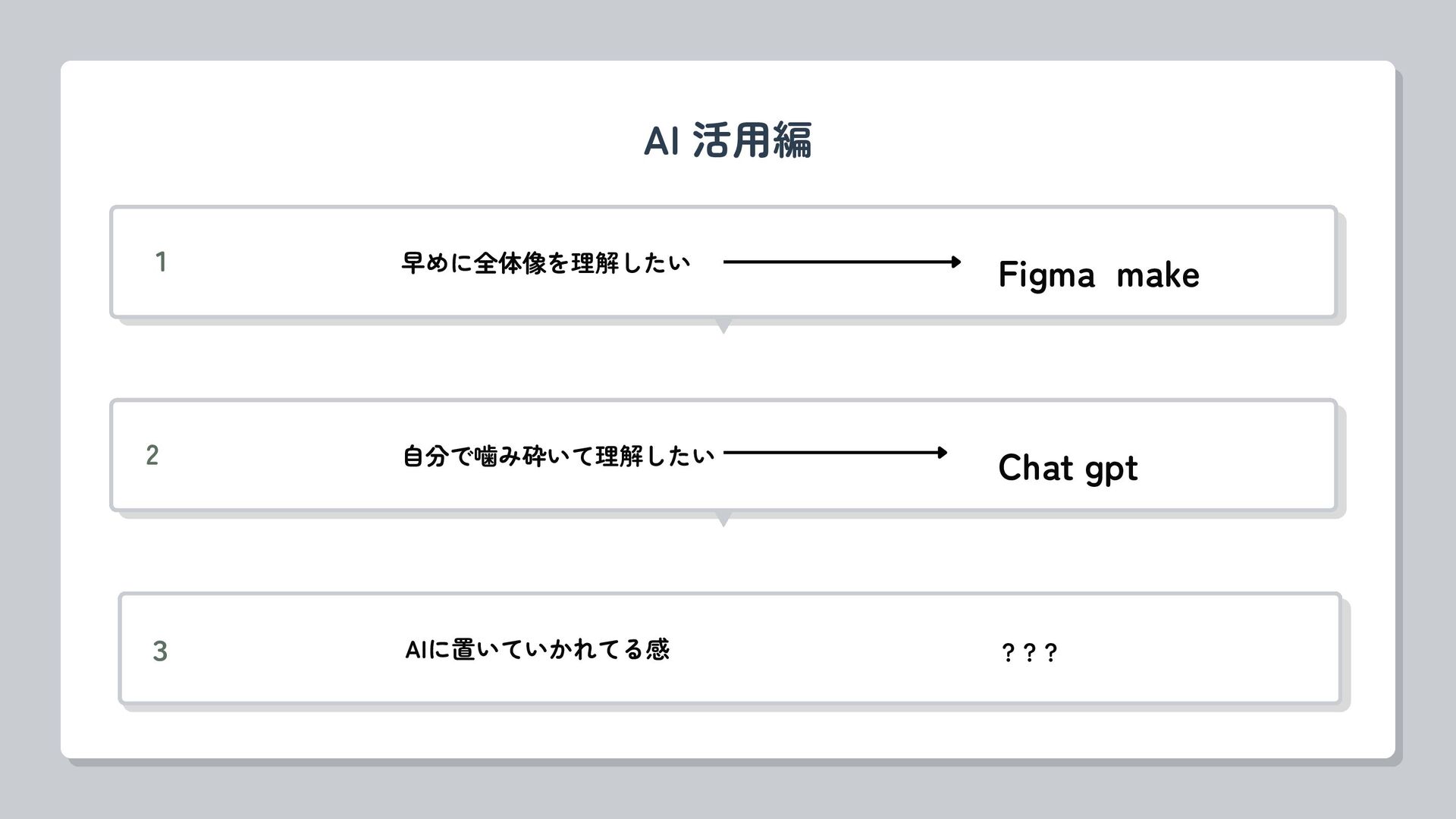Select the number 3 label

coord(160,651)
